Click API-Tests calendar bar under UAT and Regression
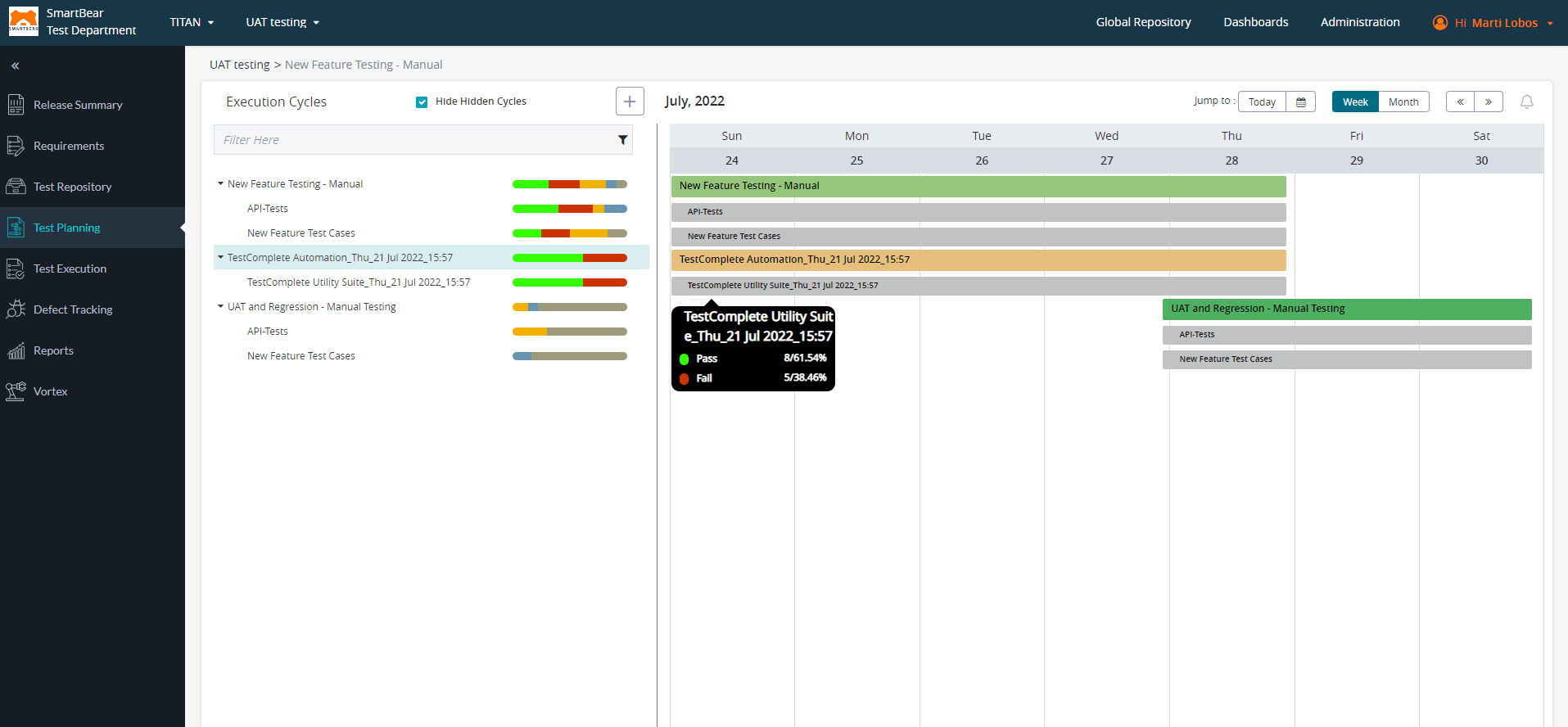Image resolution: width=1568 pixels, height=727 pixels. pyautogui.click(x=1347, y=335)
